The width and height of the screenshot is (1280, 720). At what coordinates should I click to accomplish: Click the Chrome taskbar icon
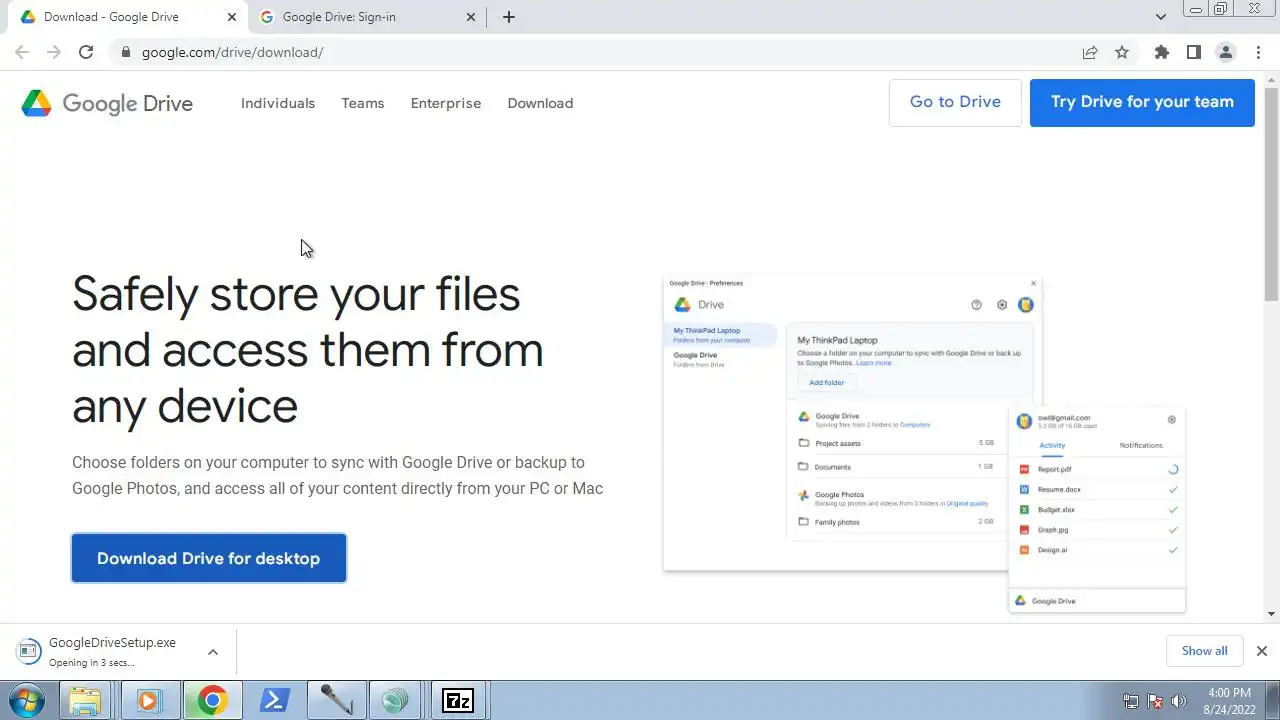coord(211,700)
